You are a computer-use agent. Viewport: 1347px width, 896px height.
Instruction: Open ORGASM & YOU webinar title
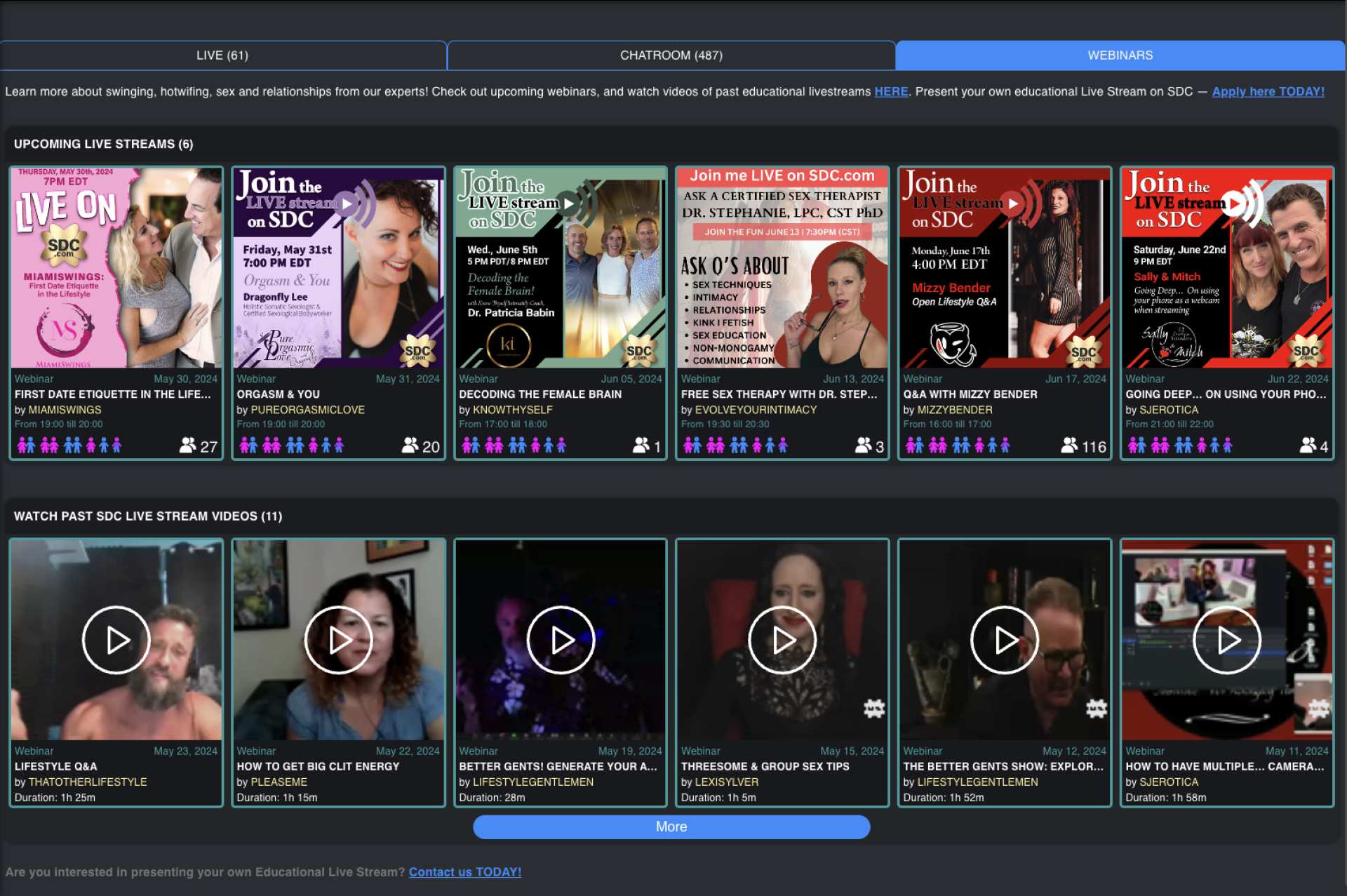tap(278, 394)
